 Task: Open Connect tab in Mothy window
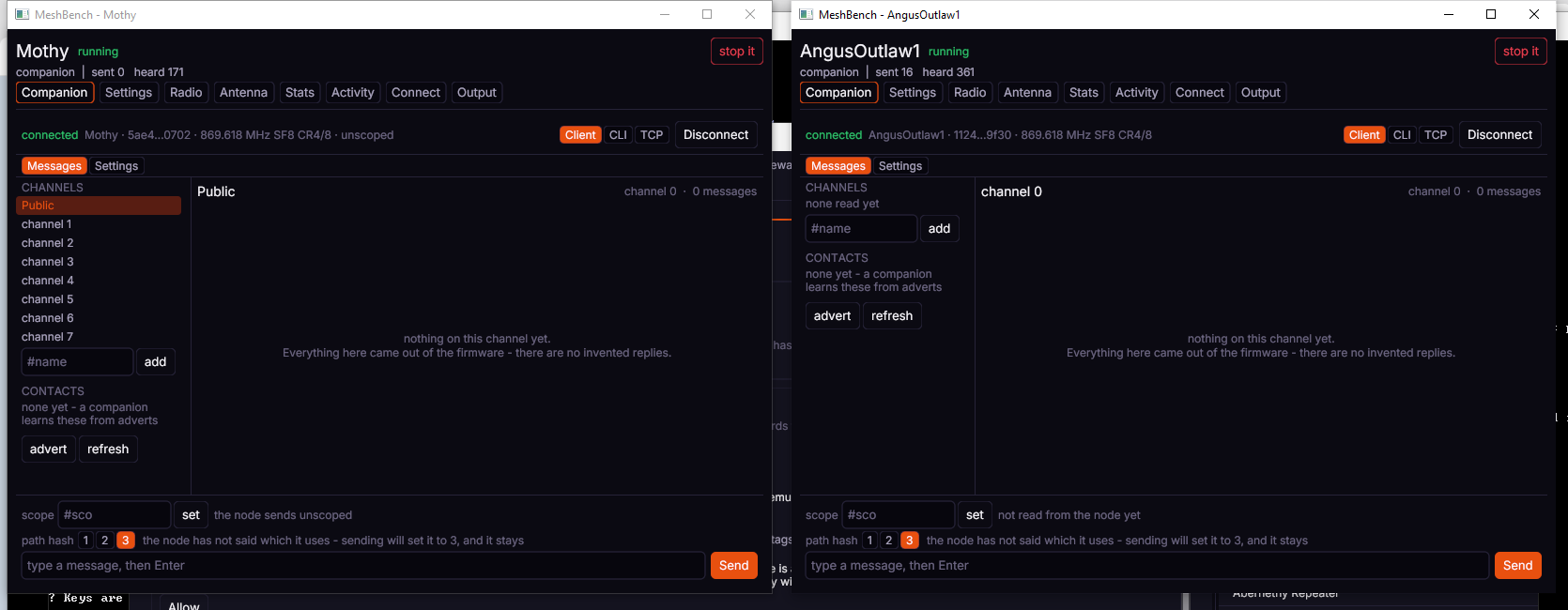pos(416,92)
